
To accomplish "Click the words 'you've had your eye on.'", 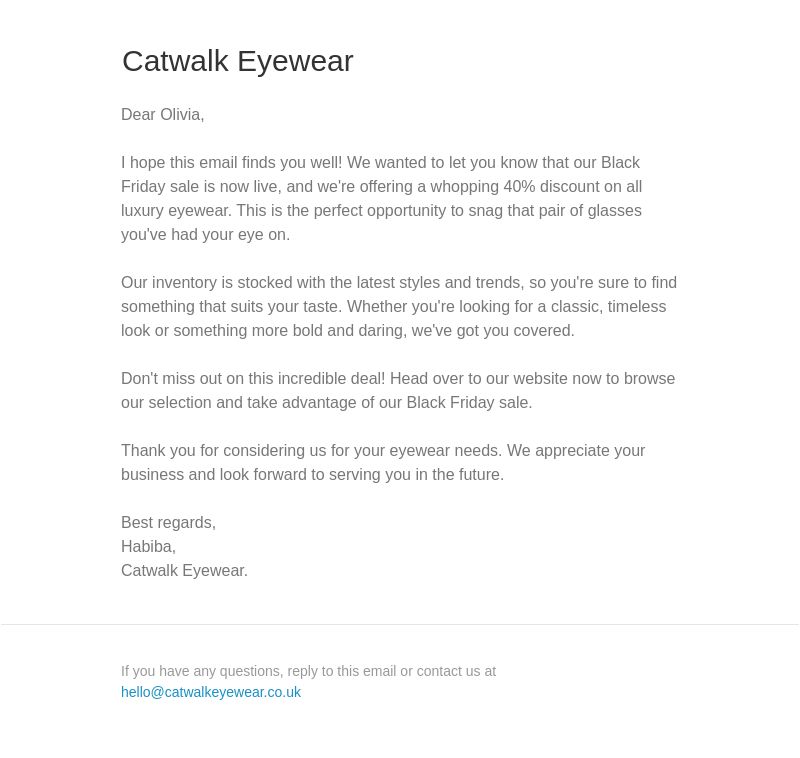I will pos(206,235).
